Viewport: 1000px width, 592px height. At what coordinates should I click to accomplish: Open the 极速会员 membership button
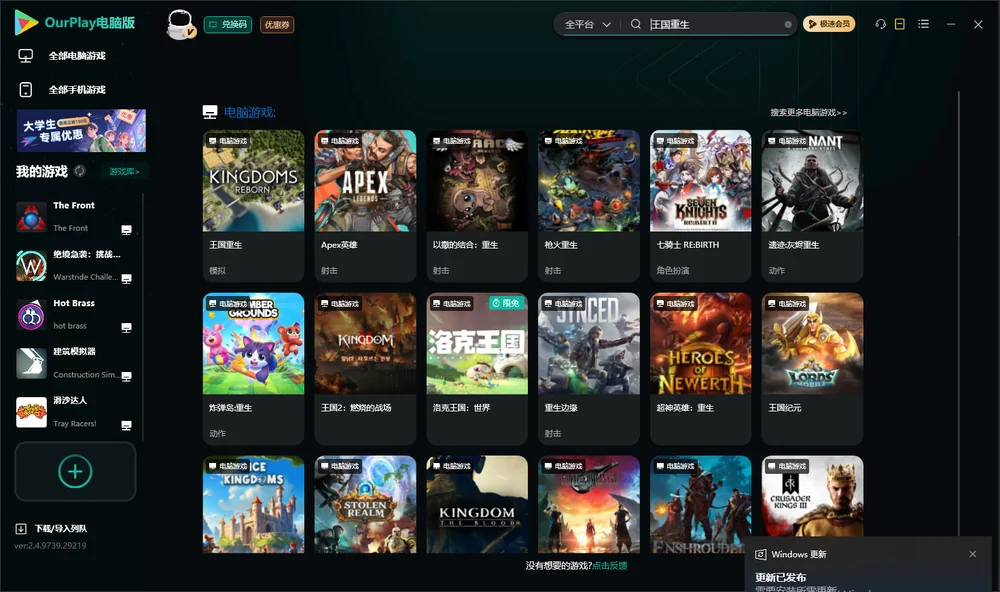[x=828, y=24]
